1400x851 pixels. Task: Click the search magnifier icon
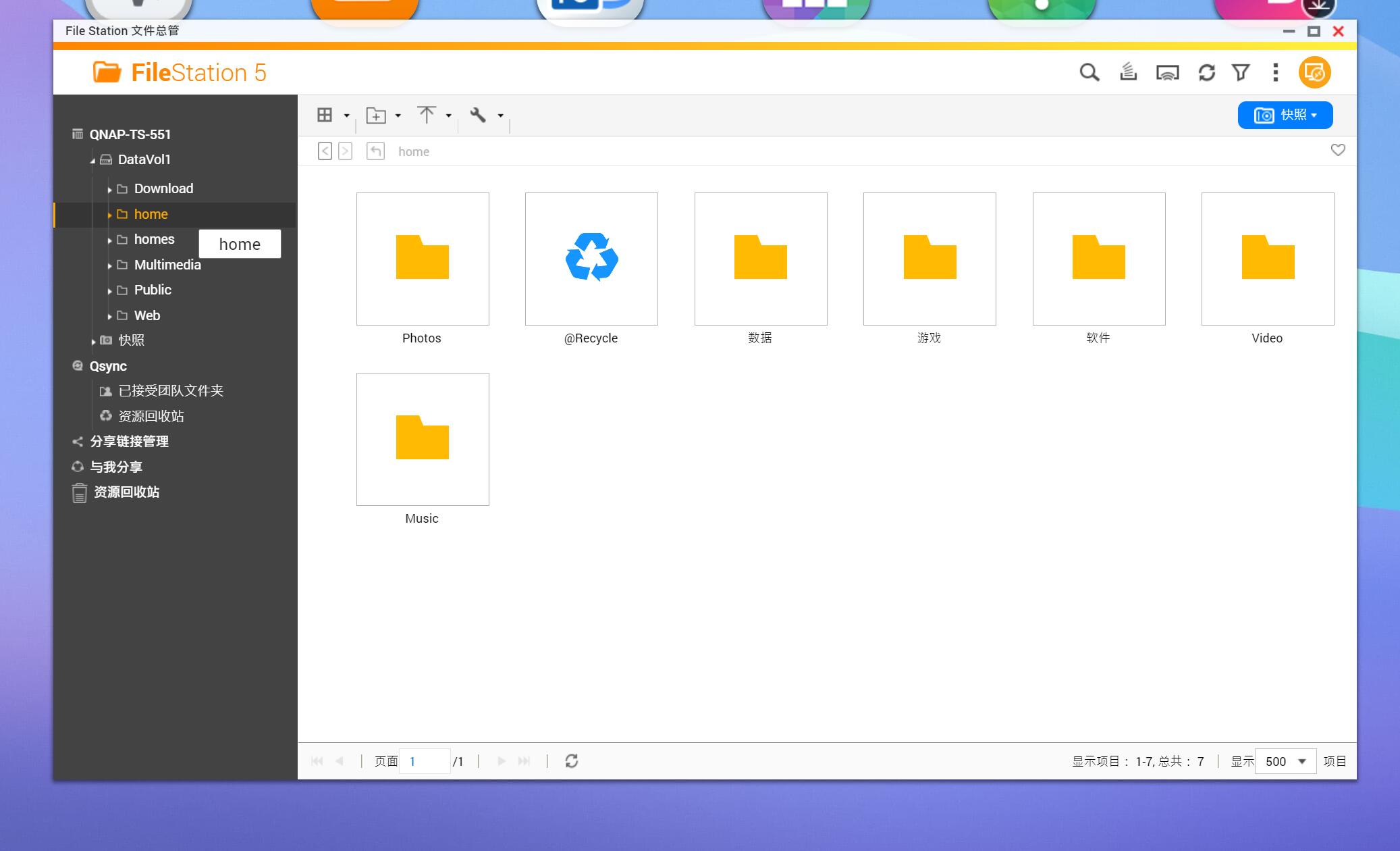tap(1089, 72)
